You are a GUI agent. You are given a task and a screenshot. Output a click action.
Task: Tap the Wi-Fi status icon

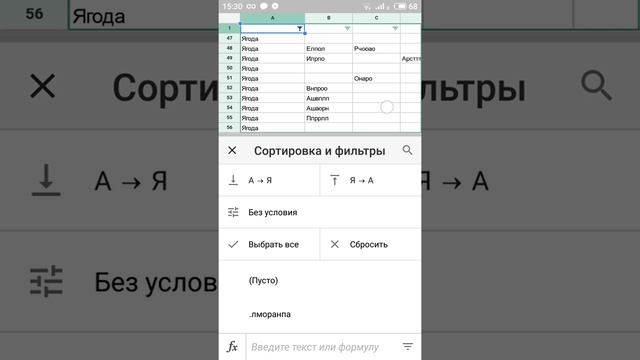point(367,6)
